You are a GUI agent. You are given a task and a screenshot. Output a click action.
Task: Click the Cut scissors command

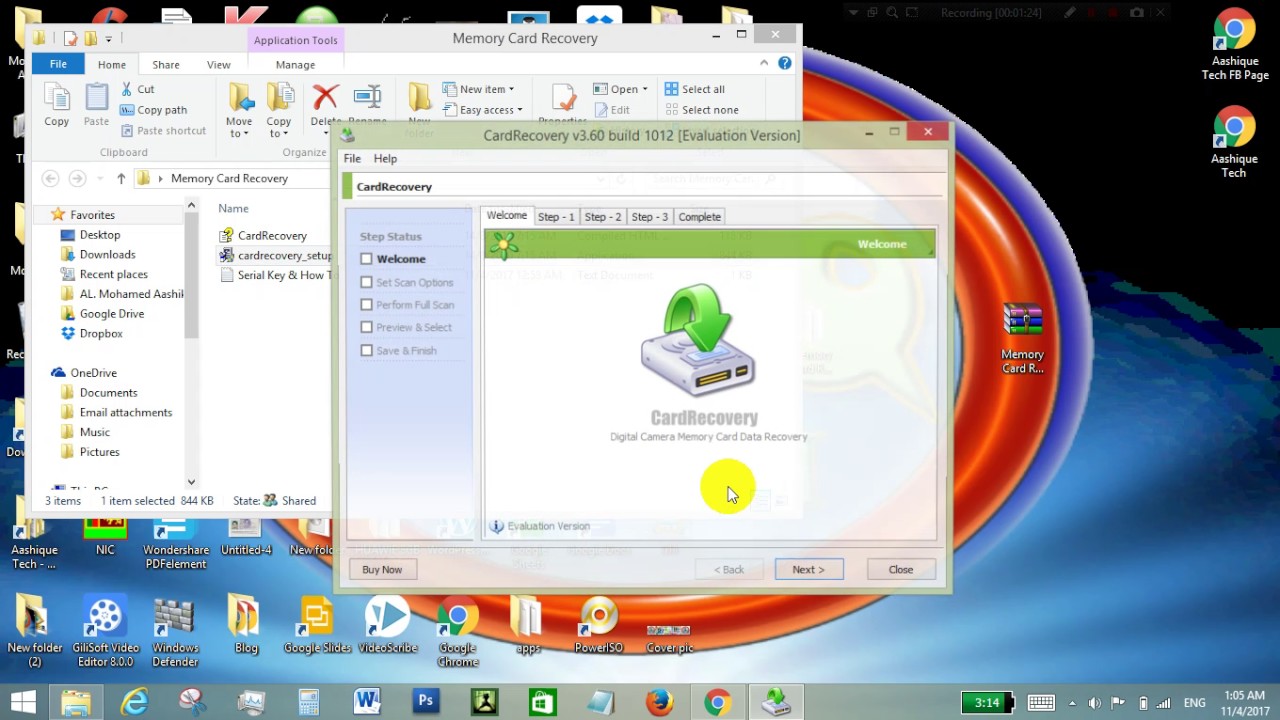(x=137, y=89)
